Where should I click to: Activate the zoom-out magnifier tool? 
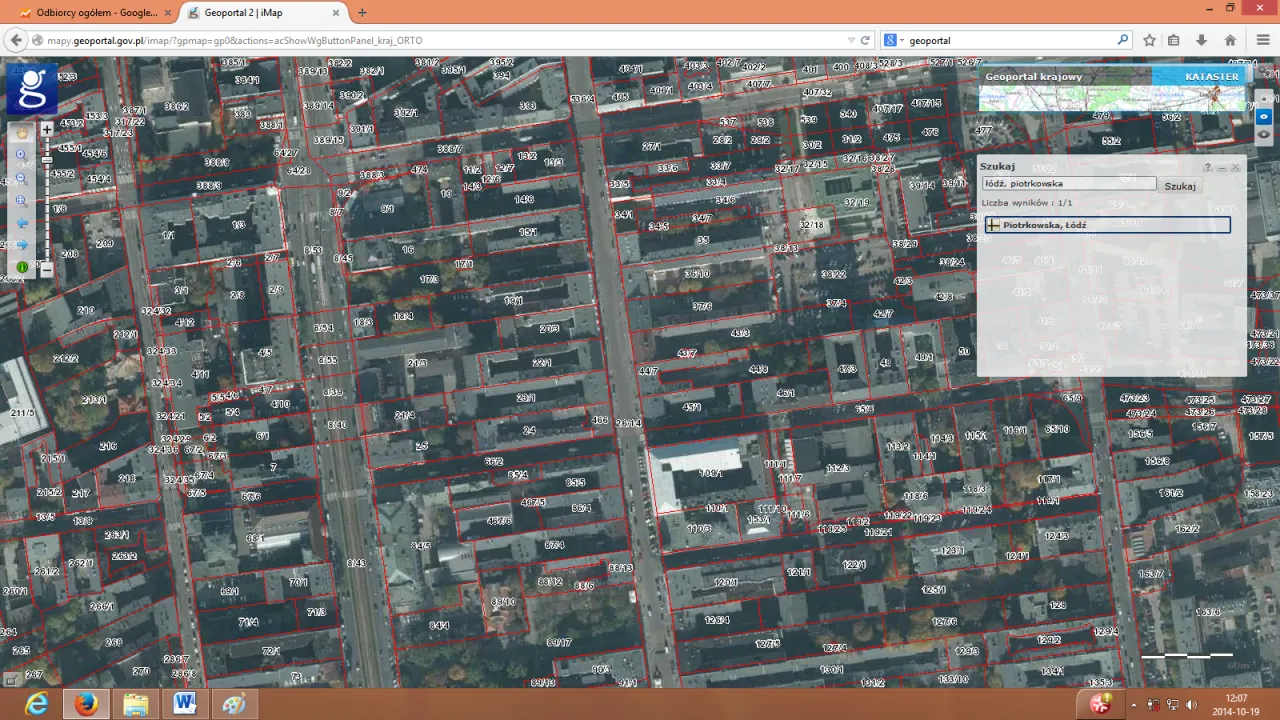[21, 178]
